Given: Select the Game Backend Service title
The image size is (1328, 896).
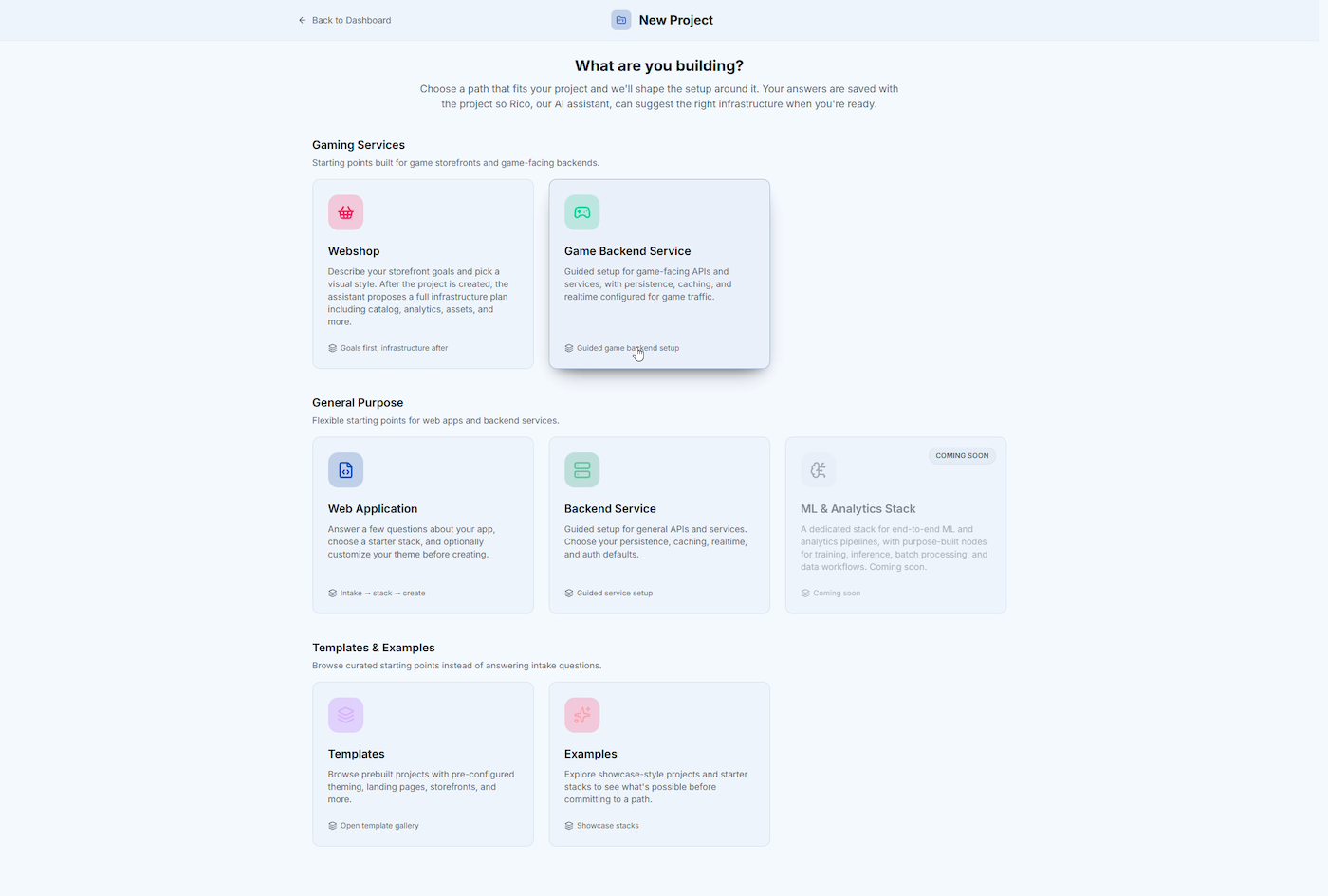Looking at the screenshot, I should [627, 251].
